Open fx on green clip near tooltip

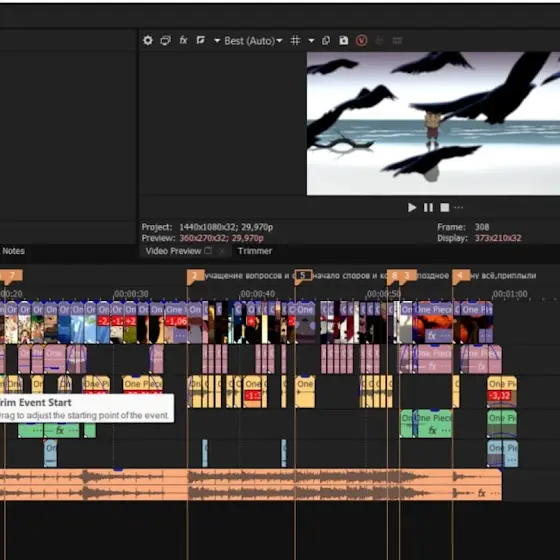(x=60, y=430)
